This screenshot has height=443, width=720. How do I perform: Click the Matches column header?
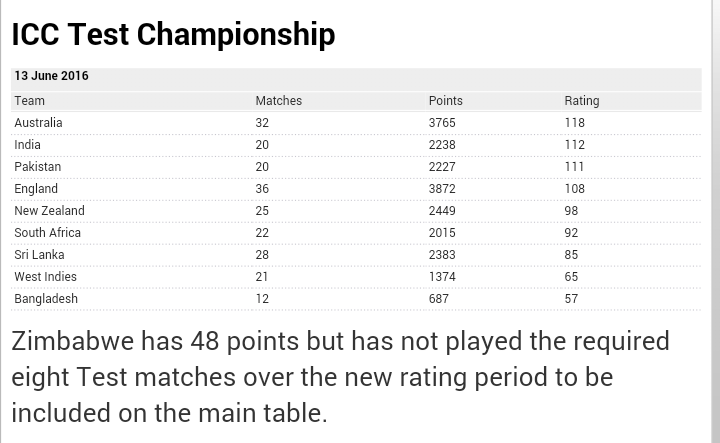(x=279, y=101)
